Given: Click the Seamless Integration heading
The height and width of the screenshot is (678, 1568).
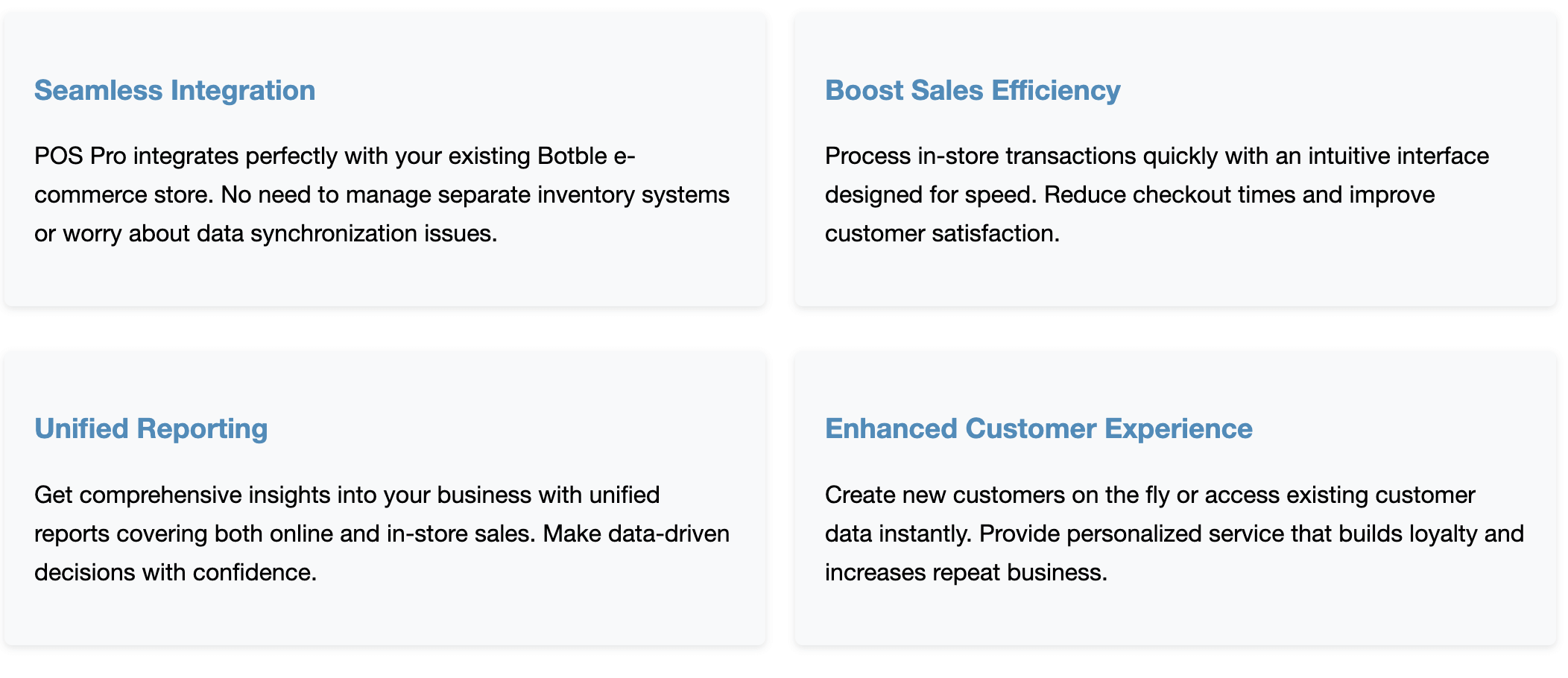Looking at the screenshot, I should pos(174,90).
